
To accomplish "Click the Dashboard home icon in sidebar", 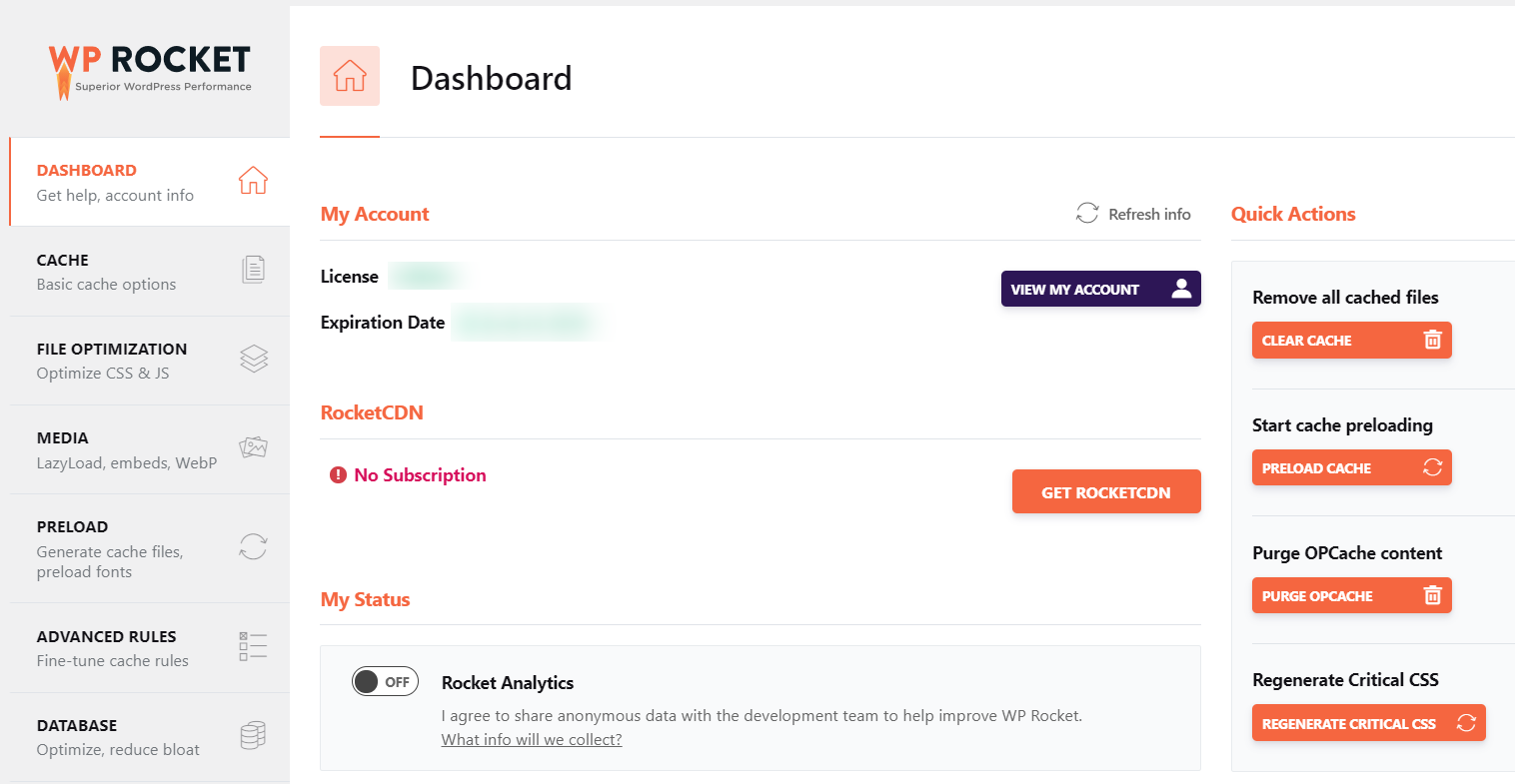I will [253, 181].
